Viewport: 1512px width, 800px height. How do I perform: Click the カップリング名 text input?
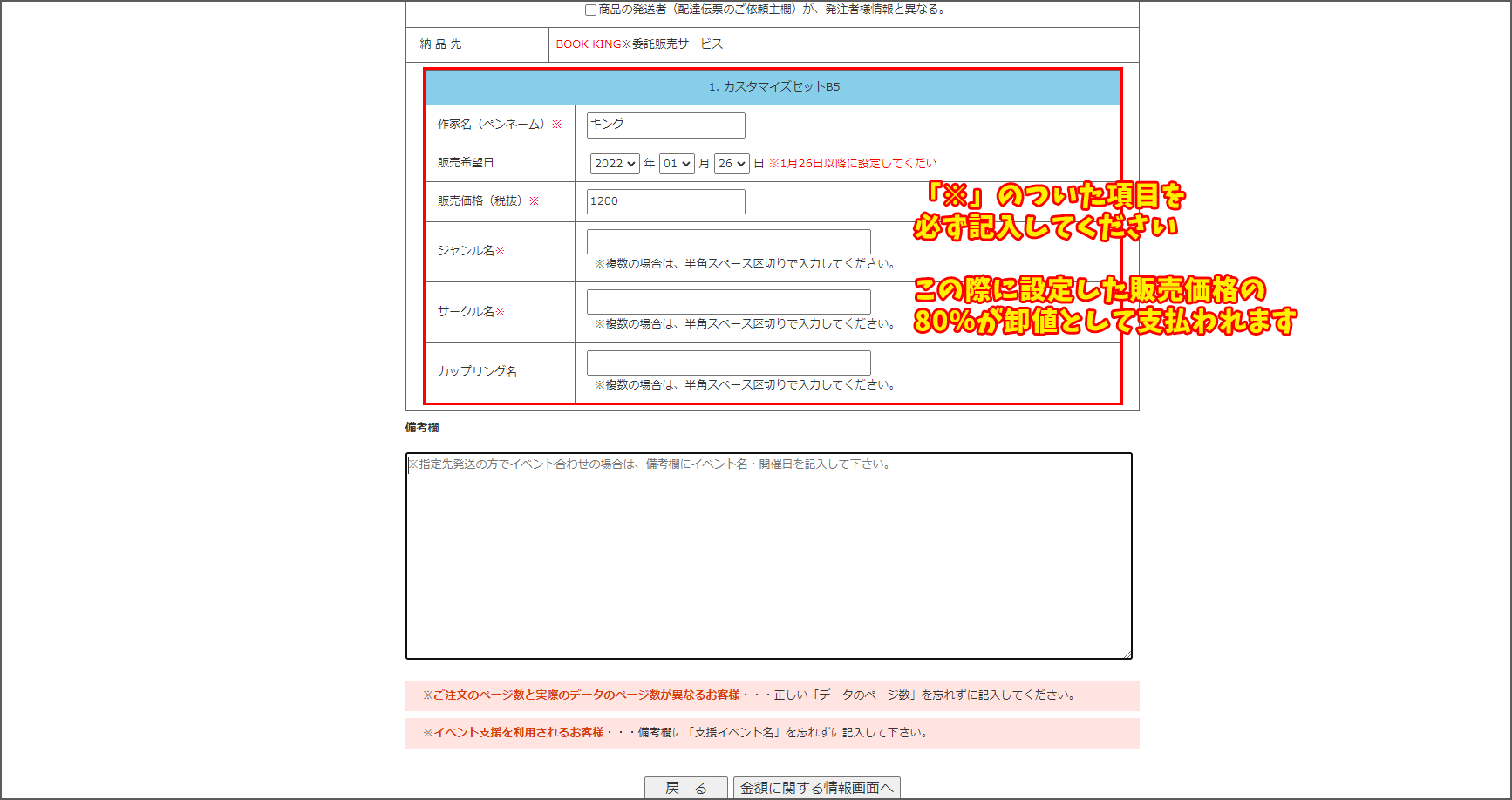(728, 363)
